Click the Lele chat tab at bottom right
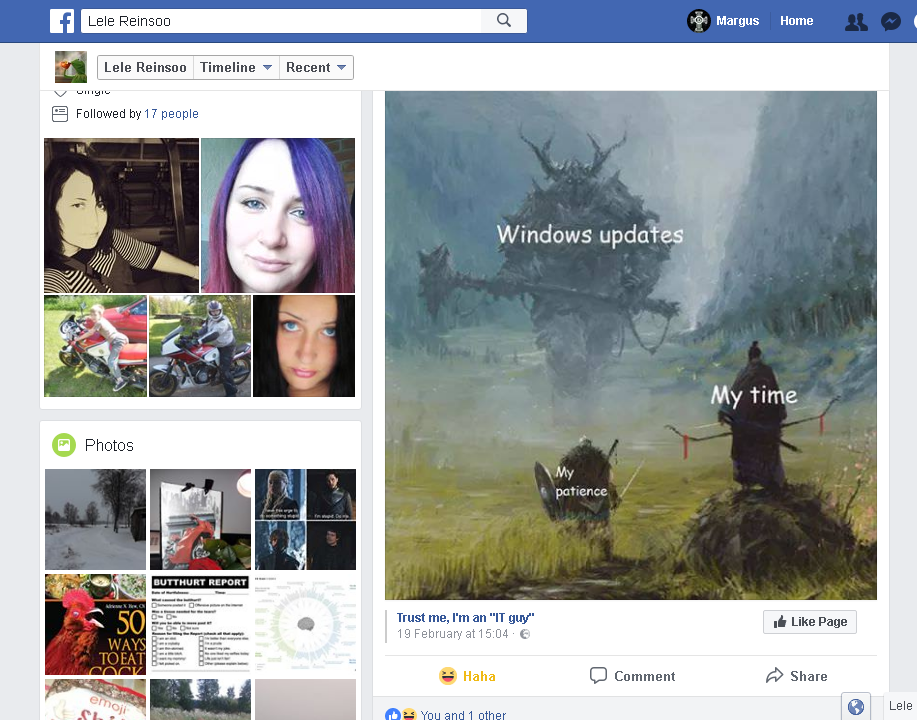Screen dimensions: 917x720 click(x=900, y=707)
